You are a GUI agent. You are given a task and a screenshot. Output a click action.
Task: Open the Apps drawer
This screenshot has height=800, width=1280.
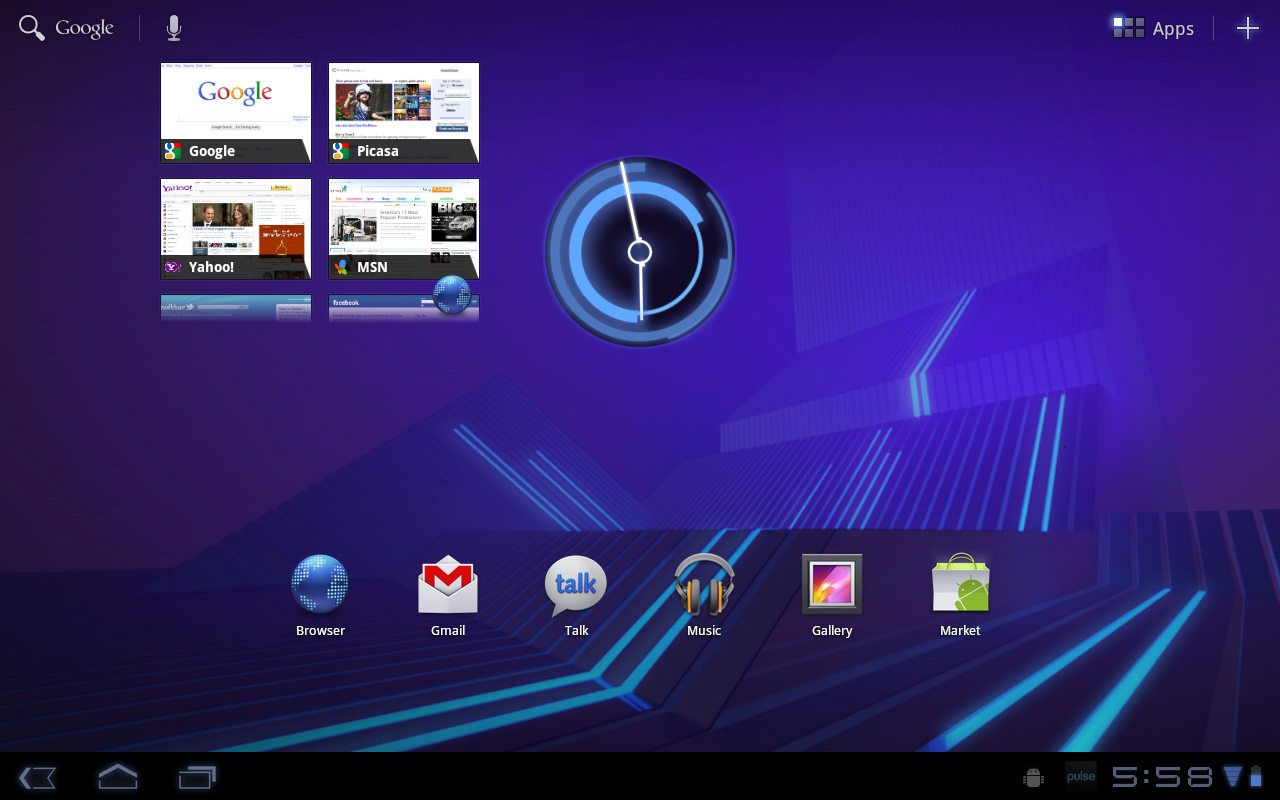(x=1154, y=28)
